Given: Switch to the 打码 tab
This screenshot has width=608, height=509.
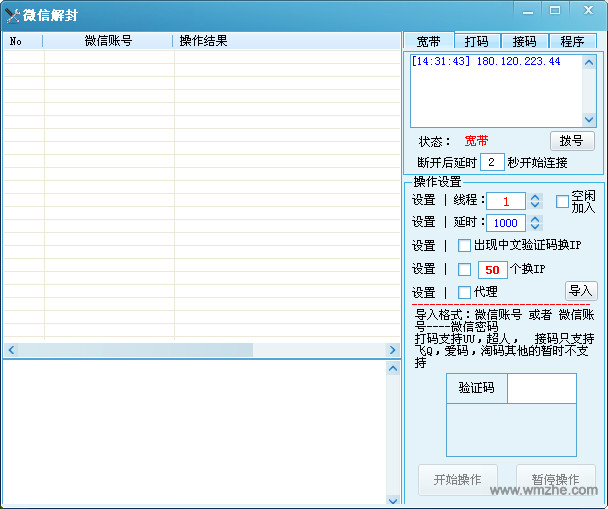Looking at the screenshot, I should pyautogui.click(x=477, y=41).
